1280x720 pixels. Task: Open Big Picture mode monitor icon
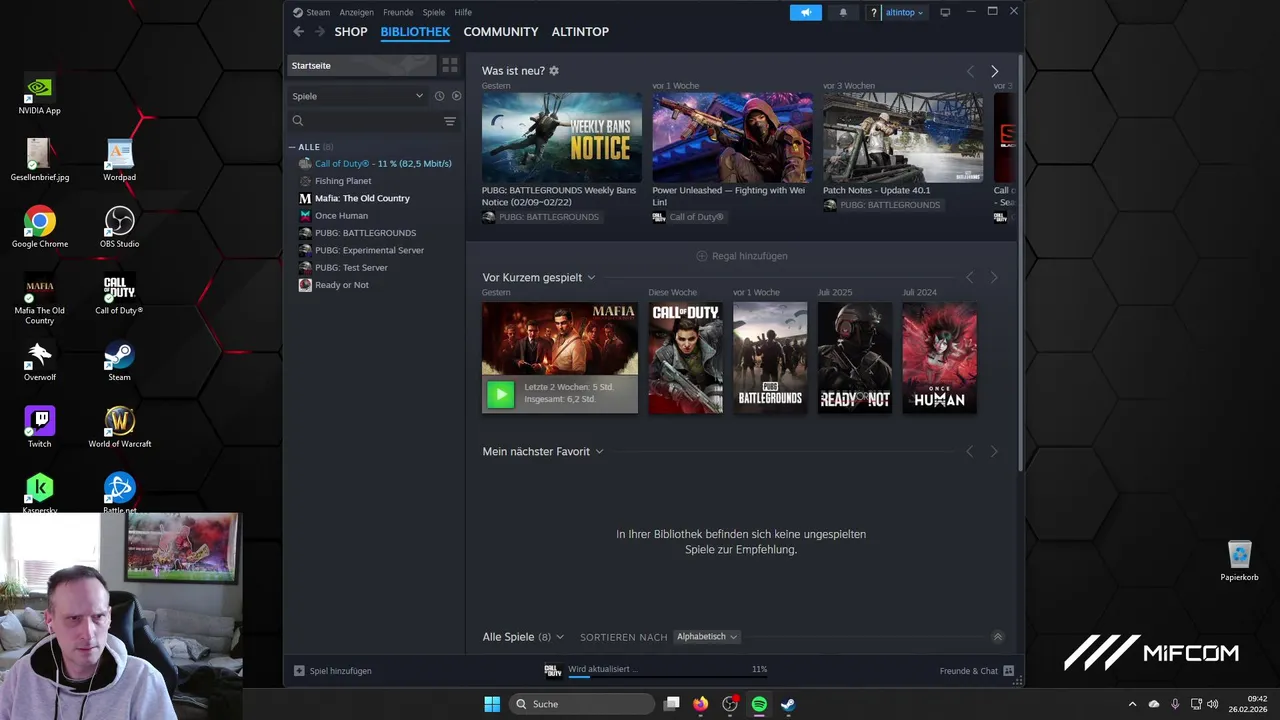pos(945,12)
